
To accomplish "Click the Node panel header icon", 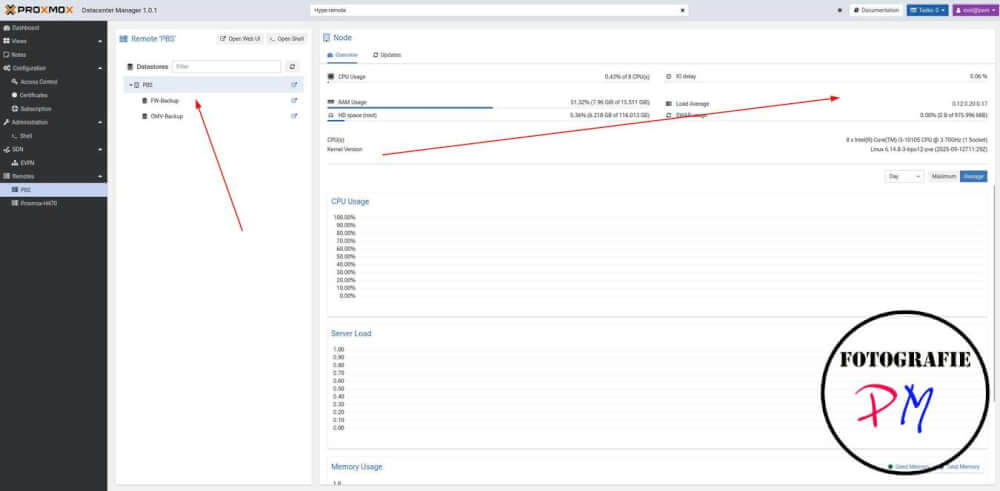I will (x=327, y=38).
